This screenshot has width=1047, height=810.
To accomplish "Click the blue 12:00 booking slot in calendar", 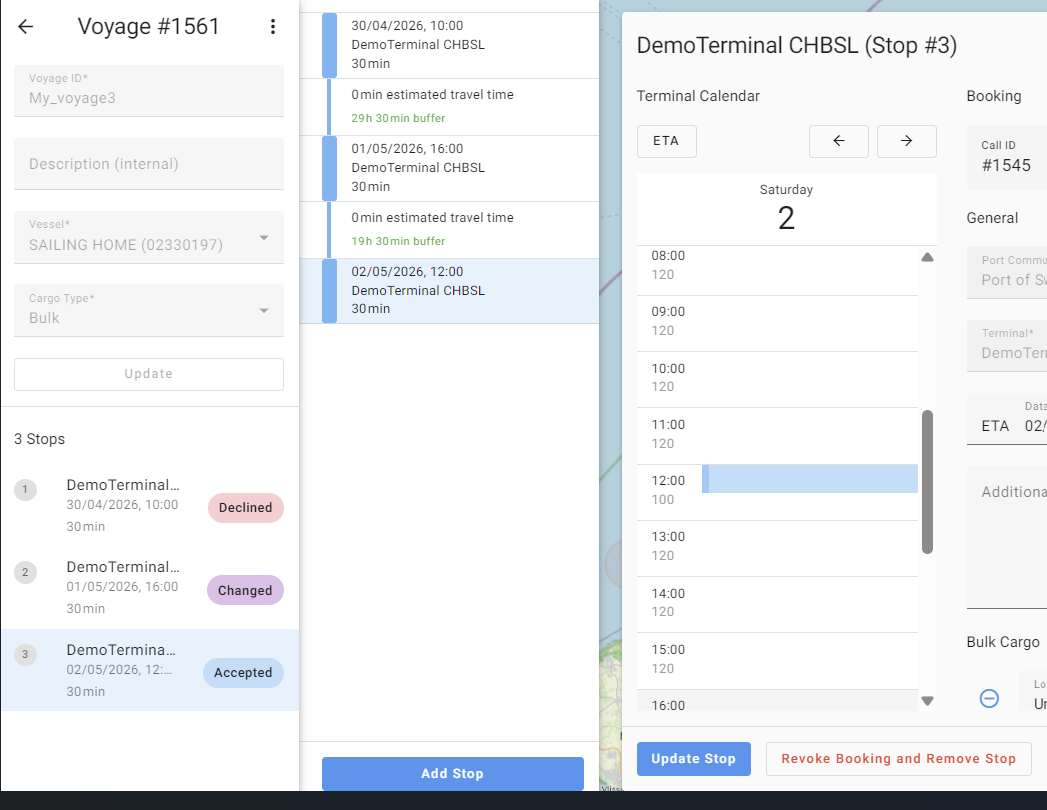I will pos(810,479).
